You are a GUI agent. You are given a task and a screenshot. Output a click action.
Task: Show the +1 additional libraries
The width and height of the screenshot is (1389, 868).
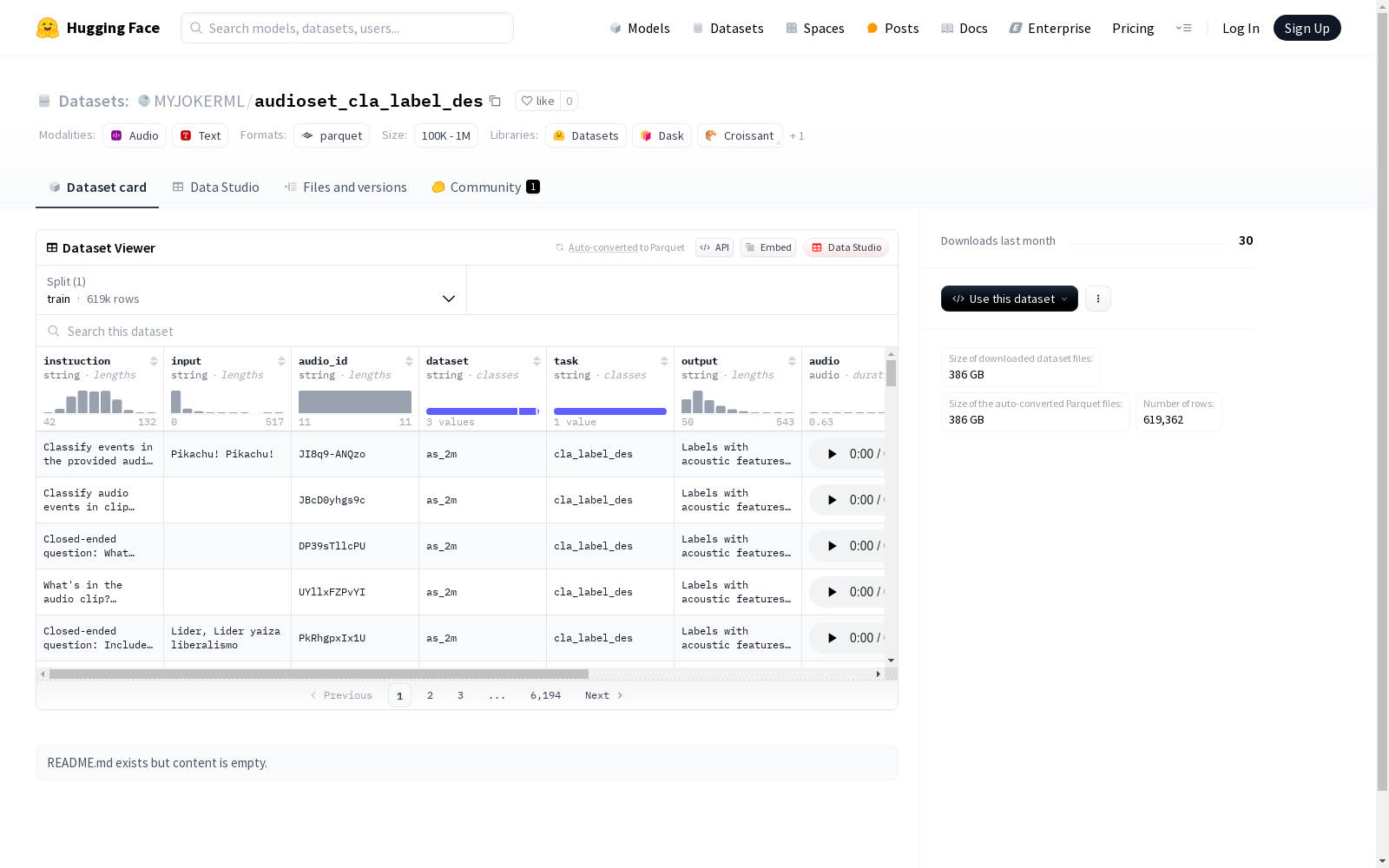(797, 135)
